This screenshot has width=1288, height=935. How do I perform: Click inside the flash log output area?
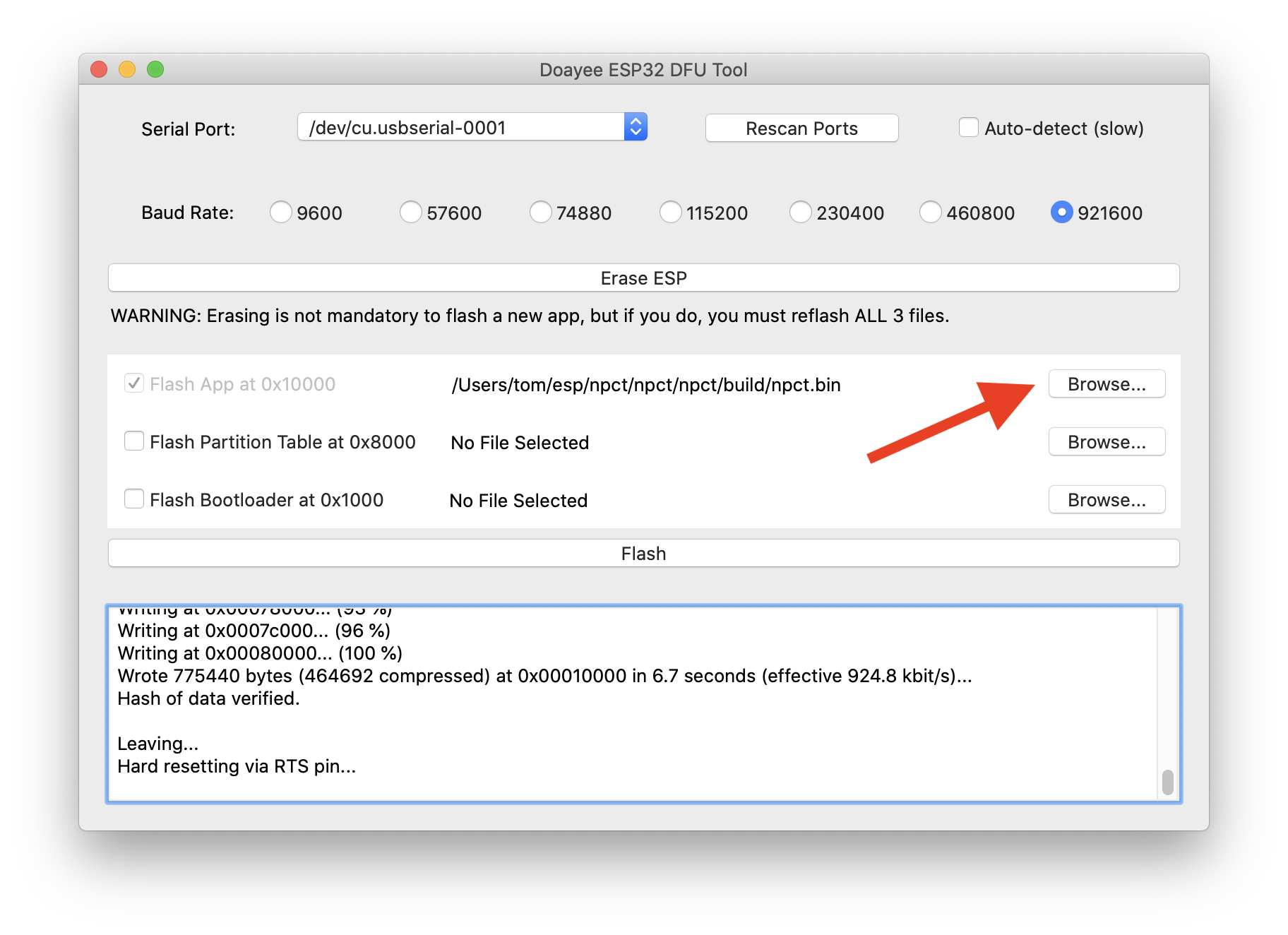(x=643, y=704)
